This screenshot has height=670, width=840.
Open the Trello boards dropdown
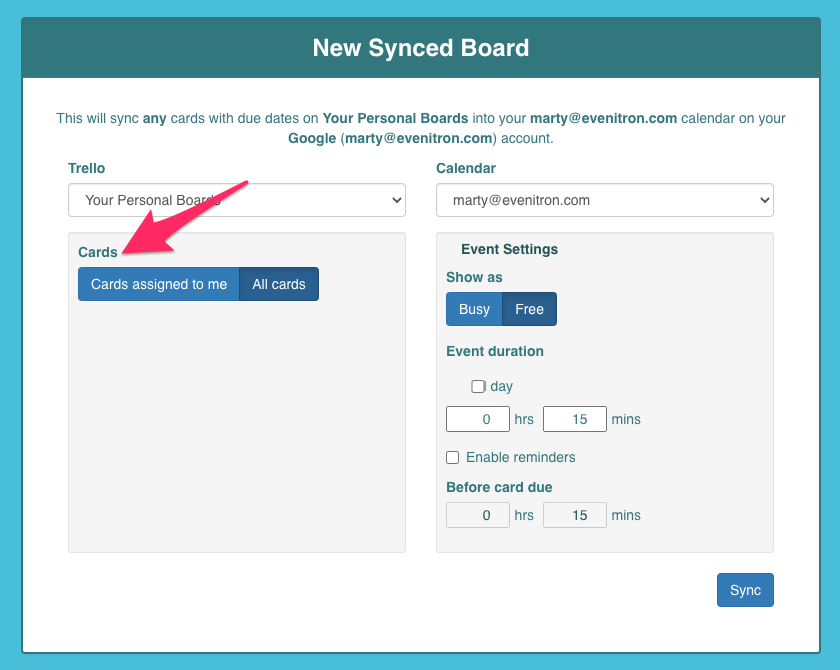pos(237,200)
